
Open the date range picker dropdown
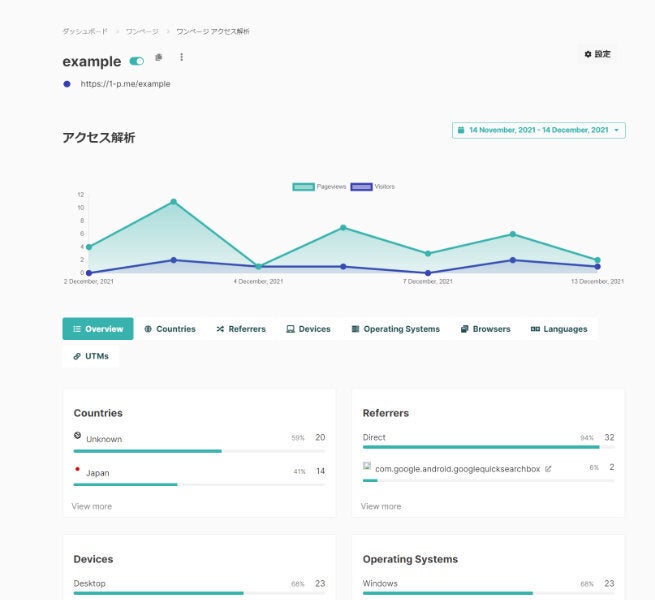pos(538,130)
